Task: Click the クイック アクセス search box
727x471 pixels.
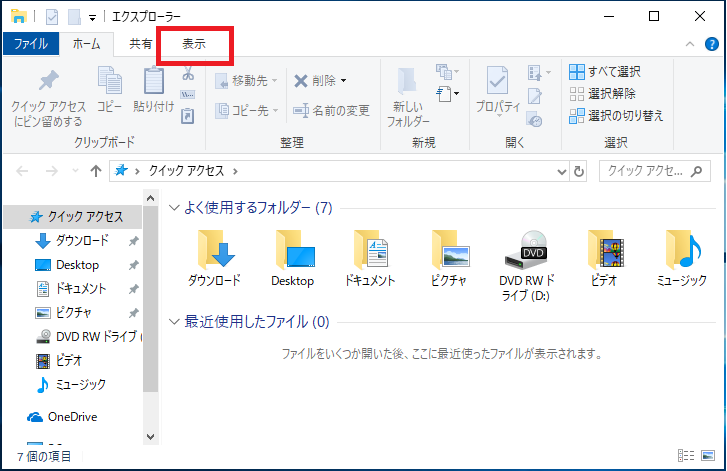Action: click(x=655, y=171)
